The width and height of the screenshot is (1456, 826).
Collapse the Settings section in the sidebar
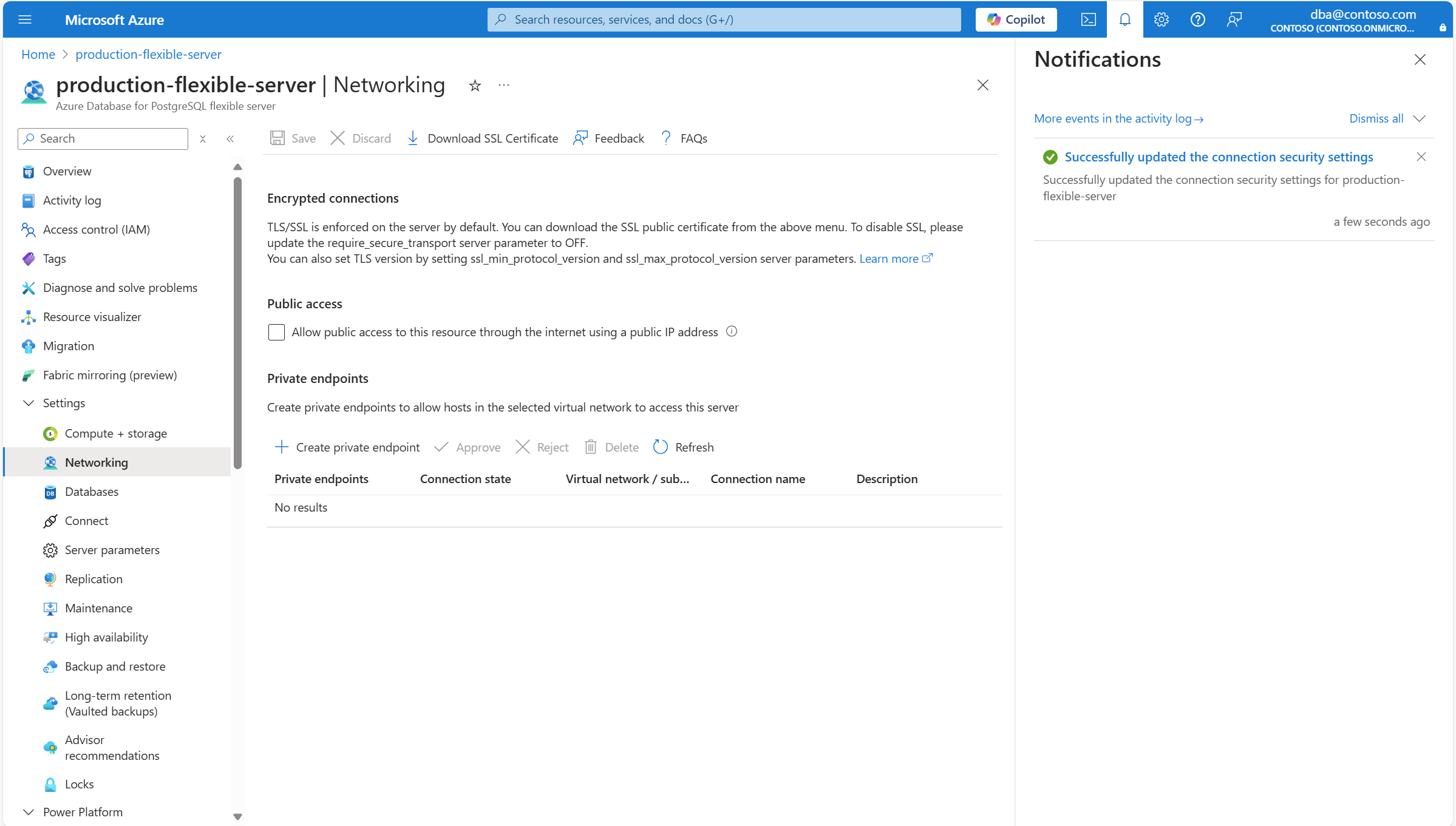tap(29, 402)
